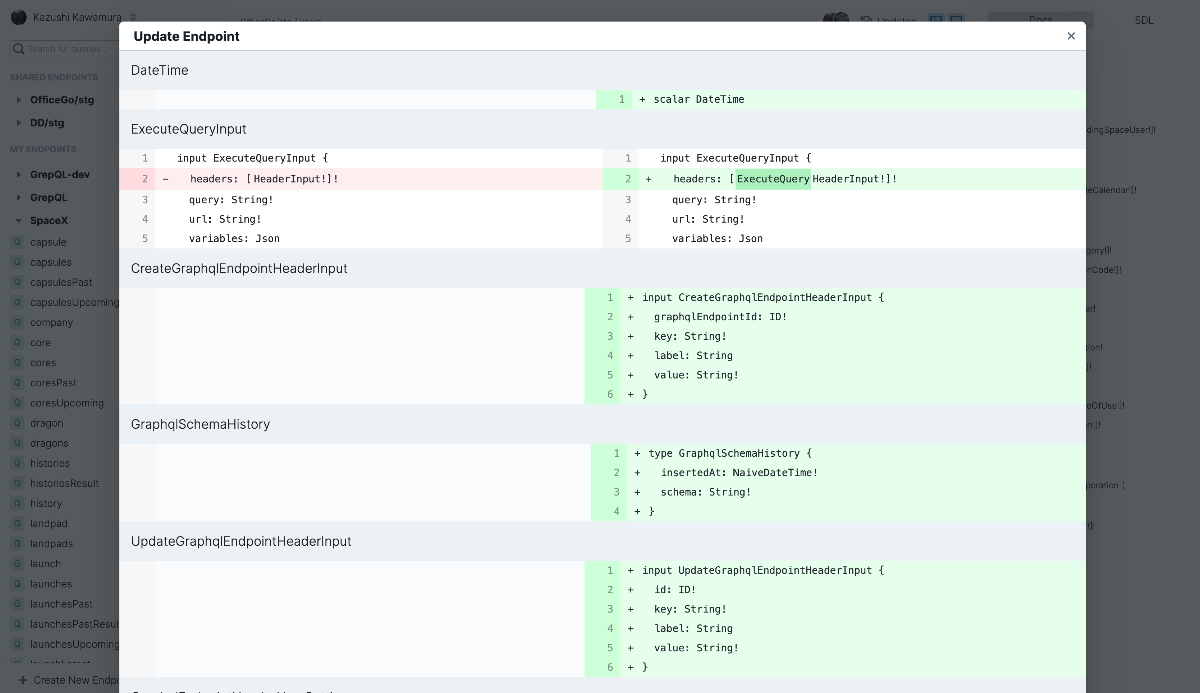This screenshot has height=693, width=1200.
Task: Click the GraphqlSchemaHistory section heading
Action: tap(200, 424)
